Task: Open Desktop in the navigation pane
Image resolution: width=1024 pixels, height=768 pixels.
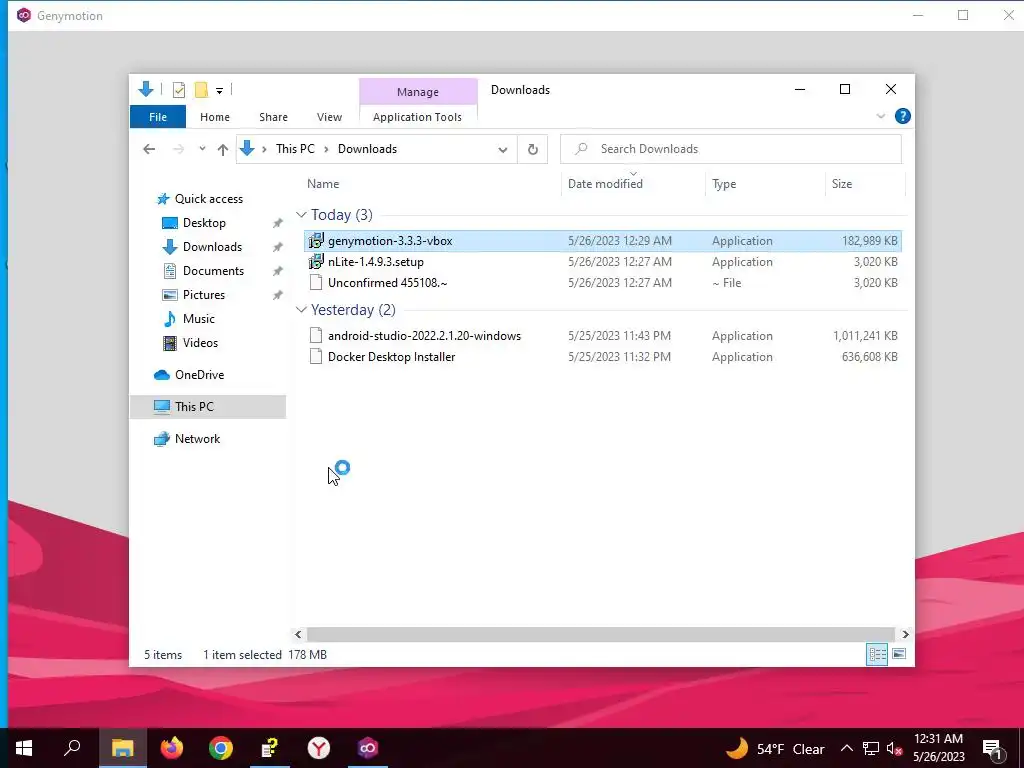Action: pyautogui.click(x=204, y=223)
